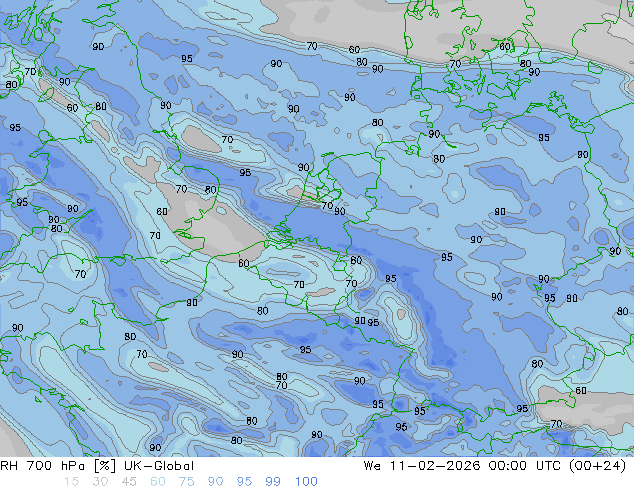Select the legend value 99
The height and width of the screenshot is (490, 634).
(273, 482)
